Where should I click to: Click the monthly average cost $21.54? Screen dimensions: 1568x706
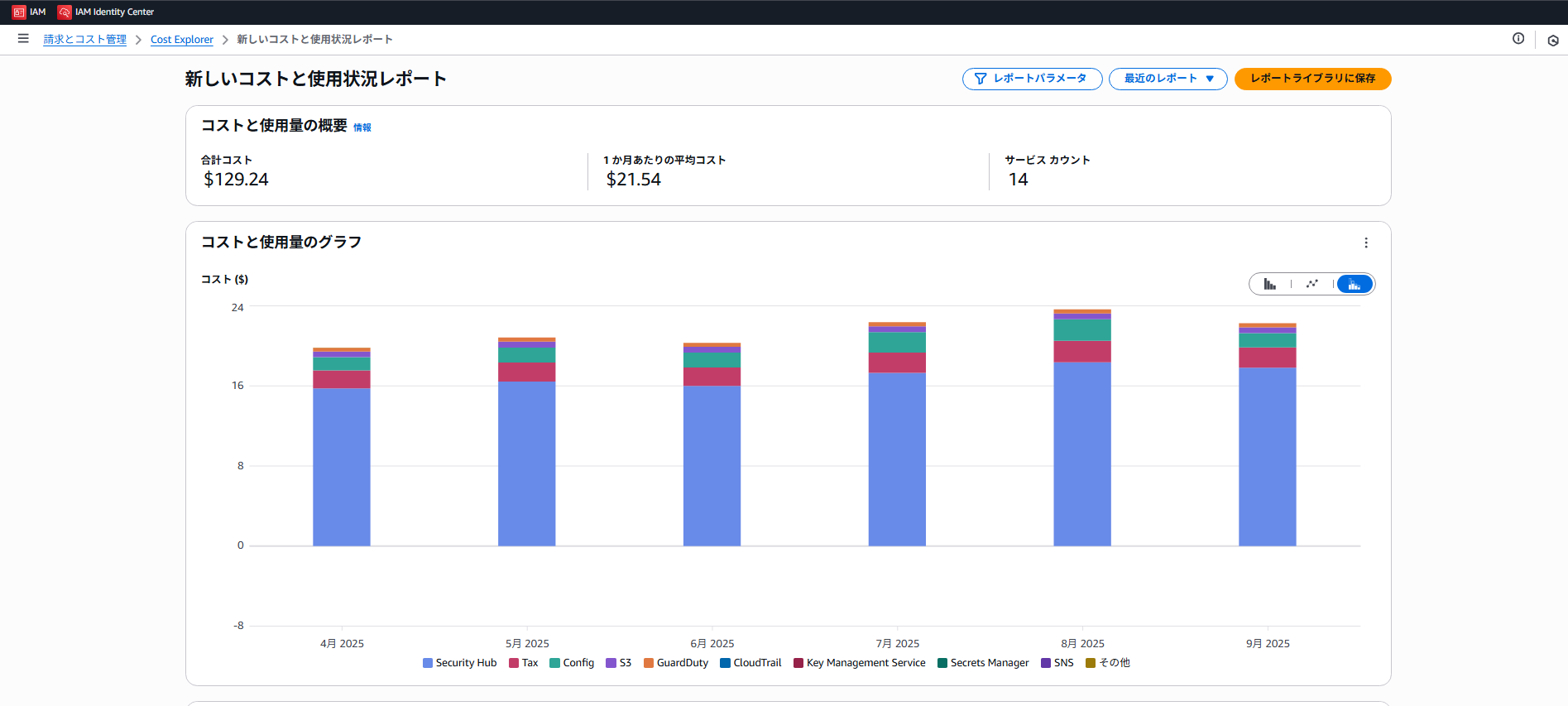634,180
